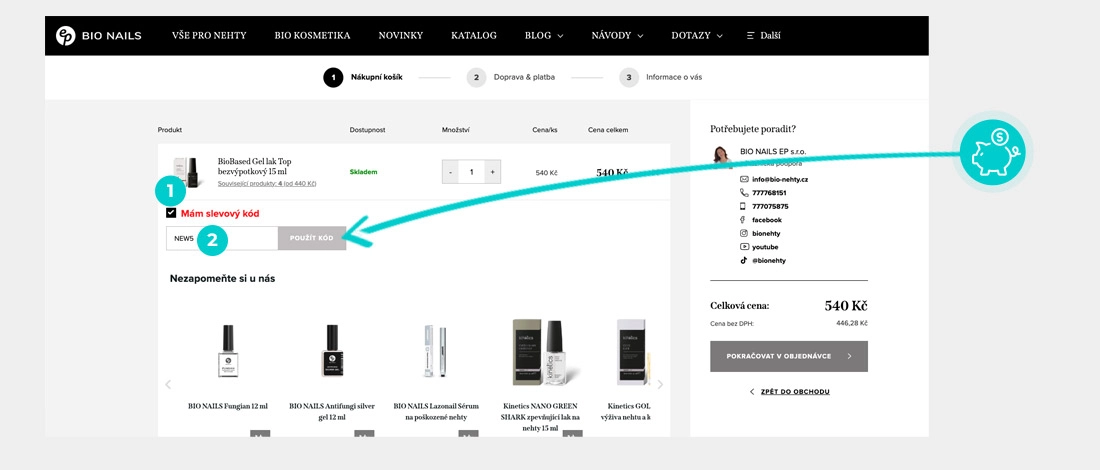Open Kinetics NANO GREEN SHARK title

coord(540,417)
